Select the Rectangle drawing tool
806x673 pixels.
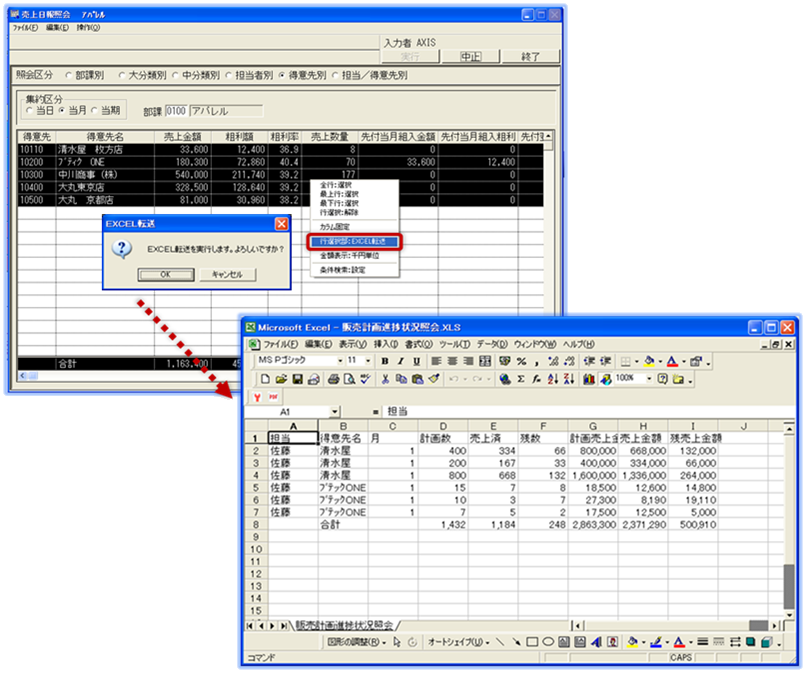[533, 641]
